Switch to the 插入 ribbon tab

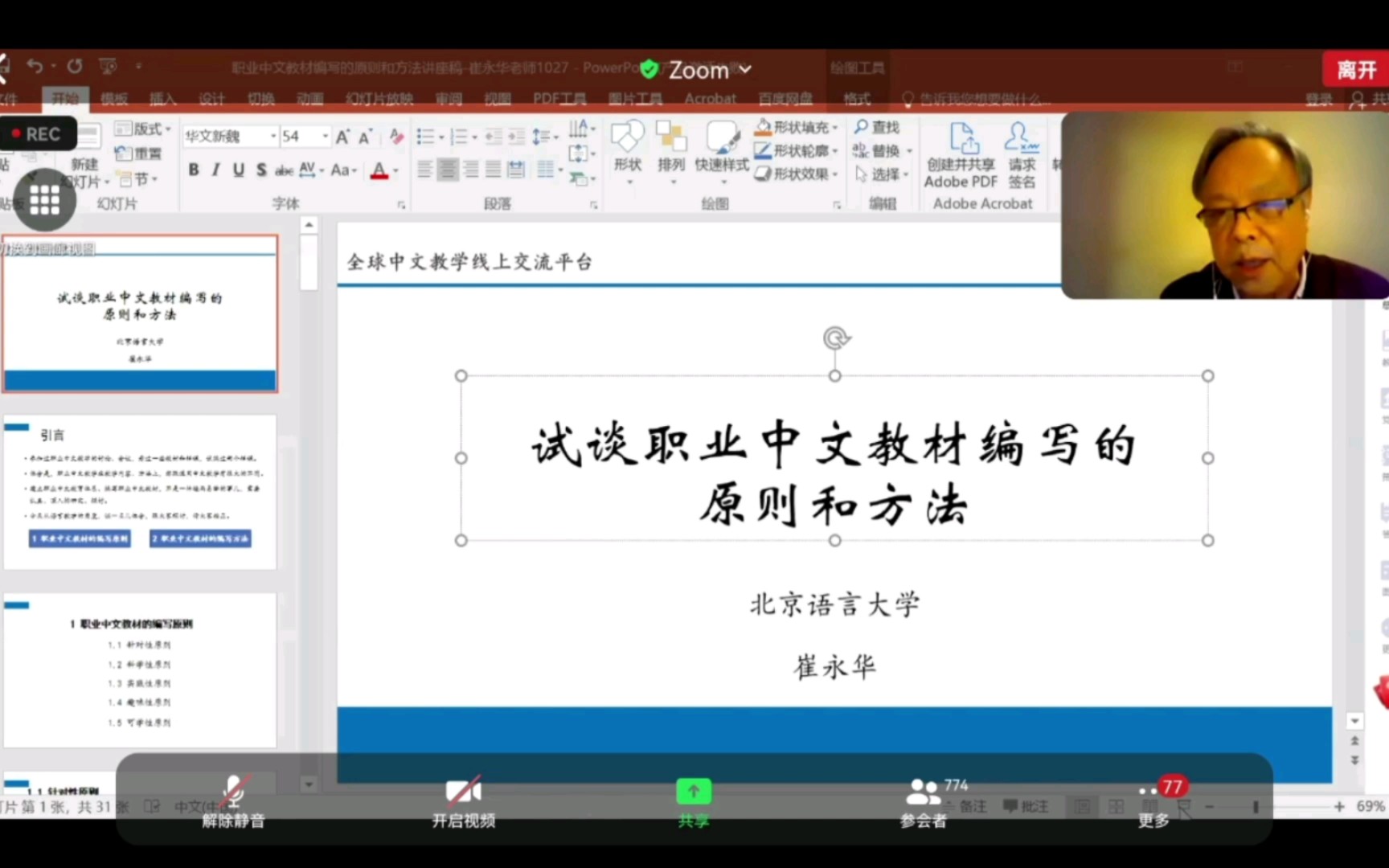[162, 99]
